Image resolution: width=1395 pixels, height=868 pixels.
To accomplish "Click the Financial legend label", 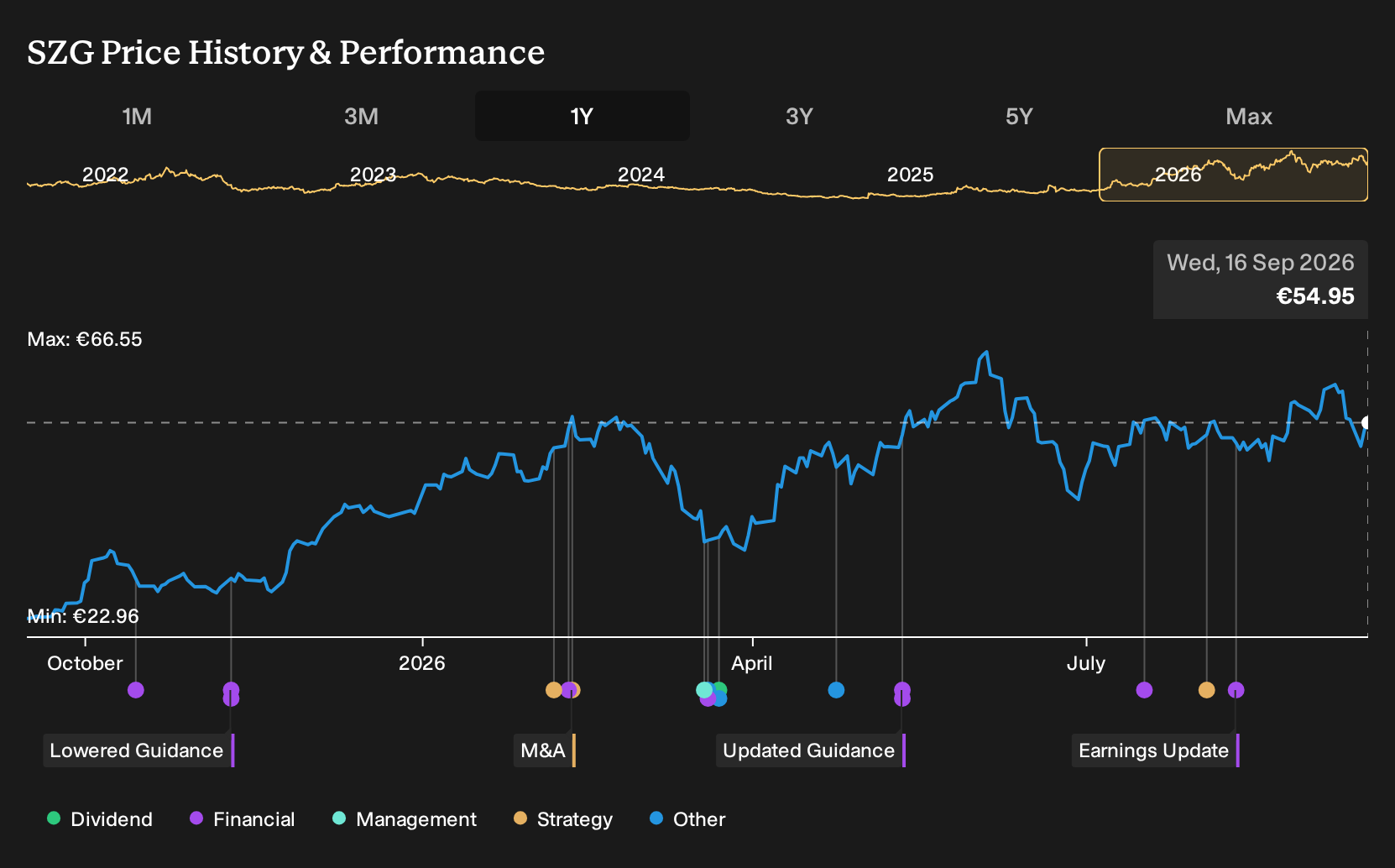I will [254, 819].
